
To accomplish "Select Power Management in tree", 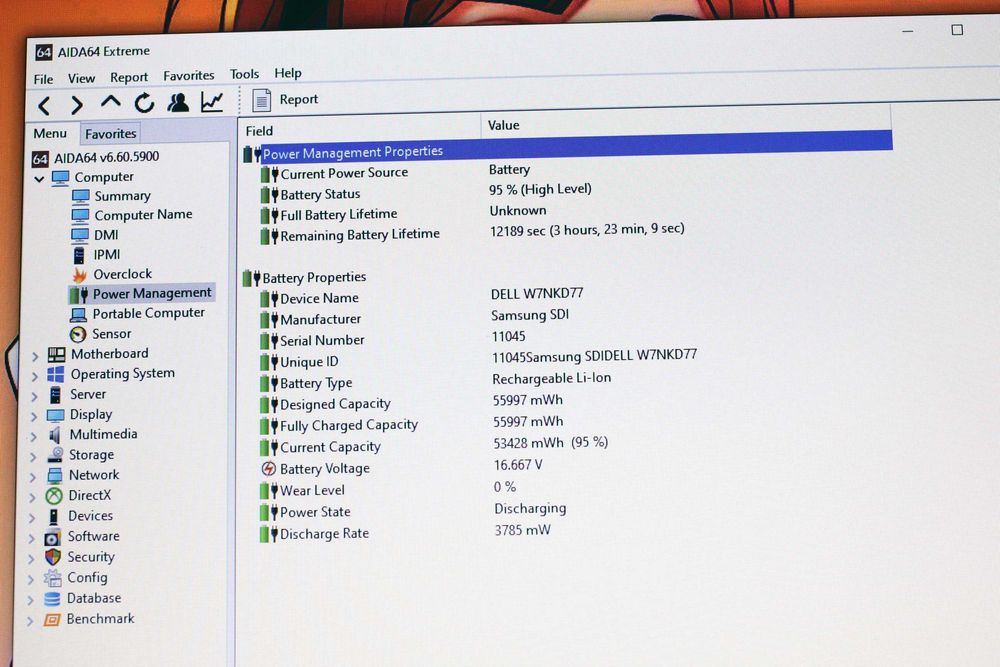I will 141,293.
